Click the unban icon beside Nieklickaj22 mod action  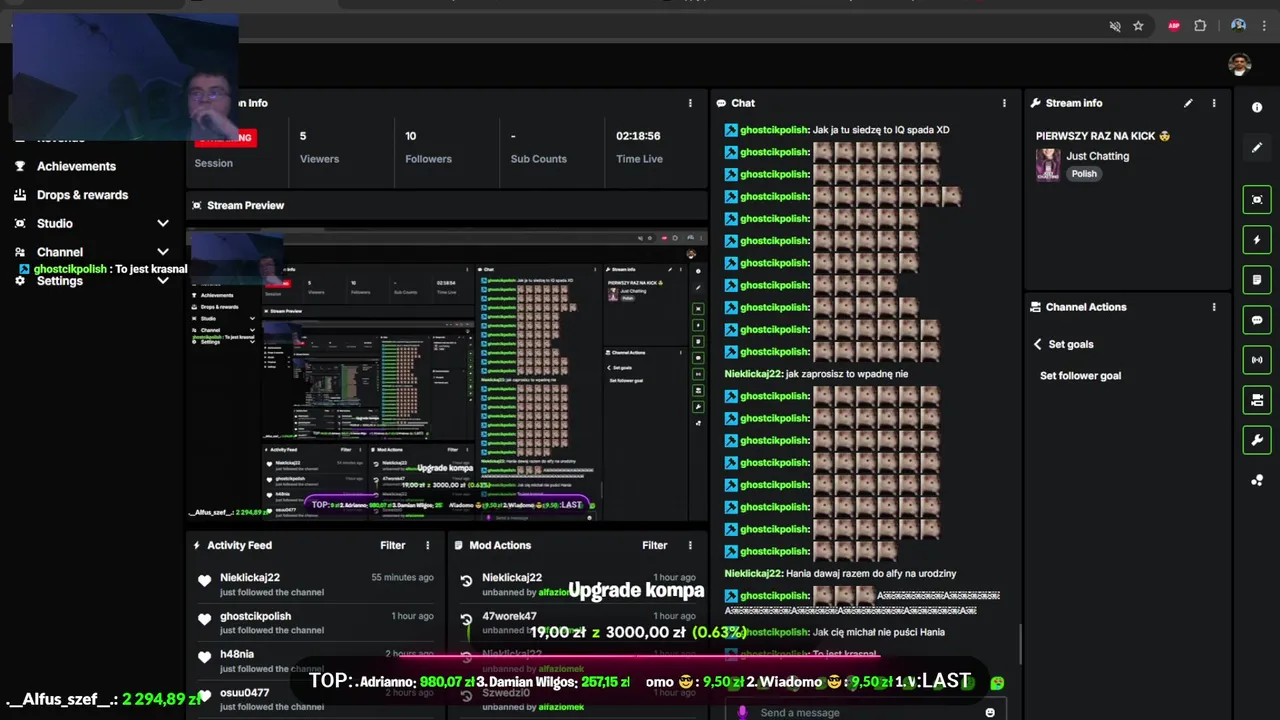click(x=466, y=581)
